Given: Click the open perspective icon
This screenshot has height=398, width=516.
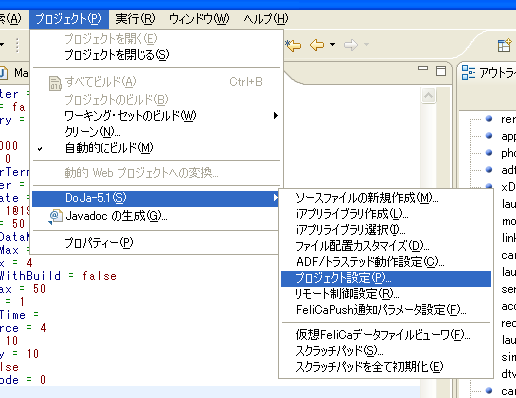Looking at the screenshot, I should tap(505, 45).
